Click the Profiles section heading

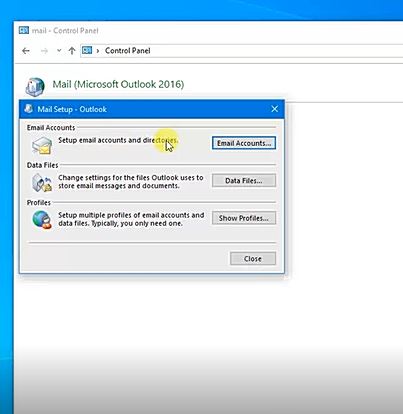(39, 203)
